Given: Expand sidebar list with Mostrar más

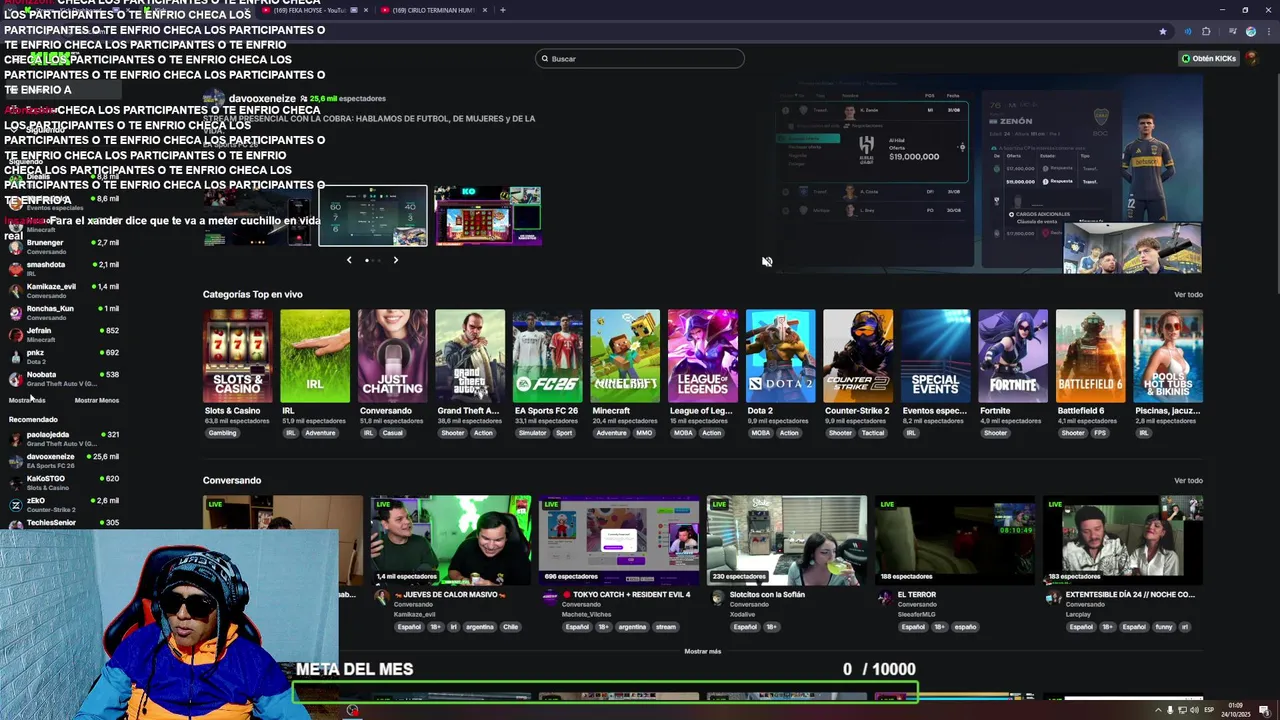Looking at the screenshot, I should point(27,400).
